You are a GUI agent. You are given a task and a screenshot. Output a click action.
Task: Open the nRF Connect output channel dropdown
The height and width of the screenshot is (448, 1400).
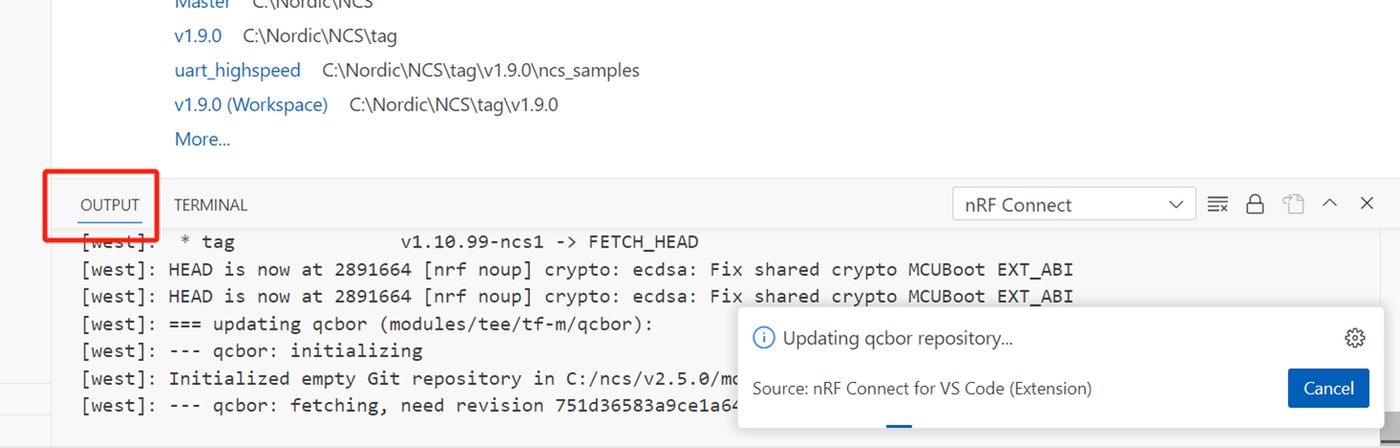[1074, 205]
